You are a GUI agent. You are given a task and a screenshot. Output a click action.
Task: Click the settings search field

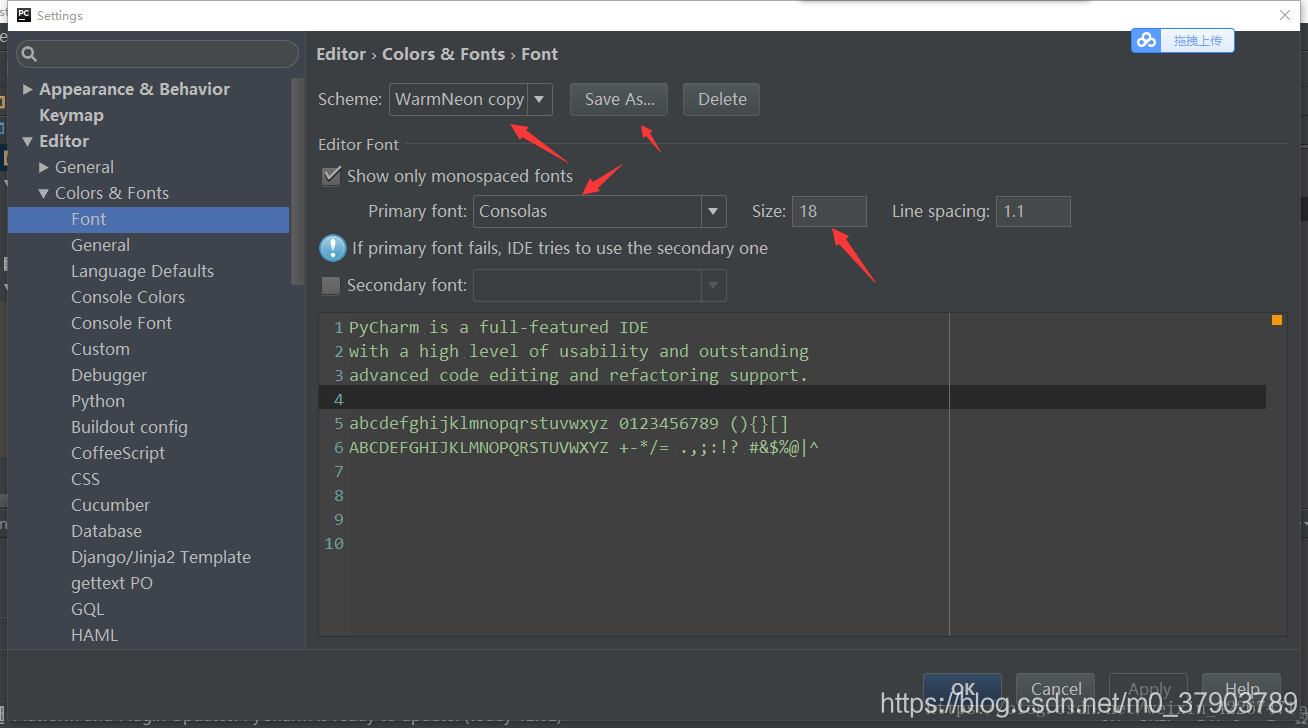158,54
